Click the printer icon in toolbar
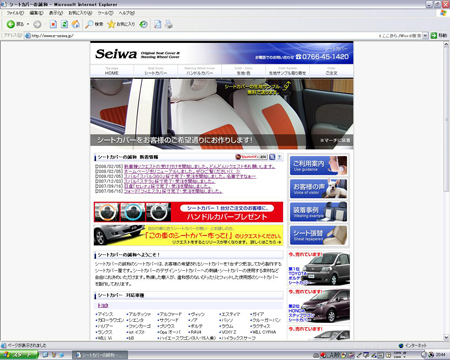 click(169, 24)
